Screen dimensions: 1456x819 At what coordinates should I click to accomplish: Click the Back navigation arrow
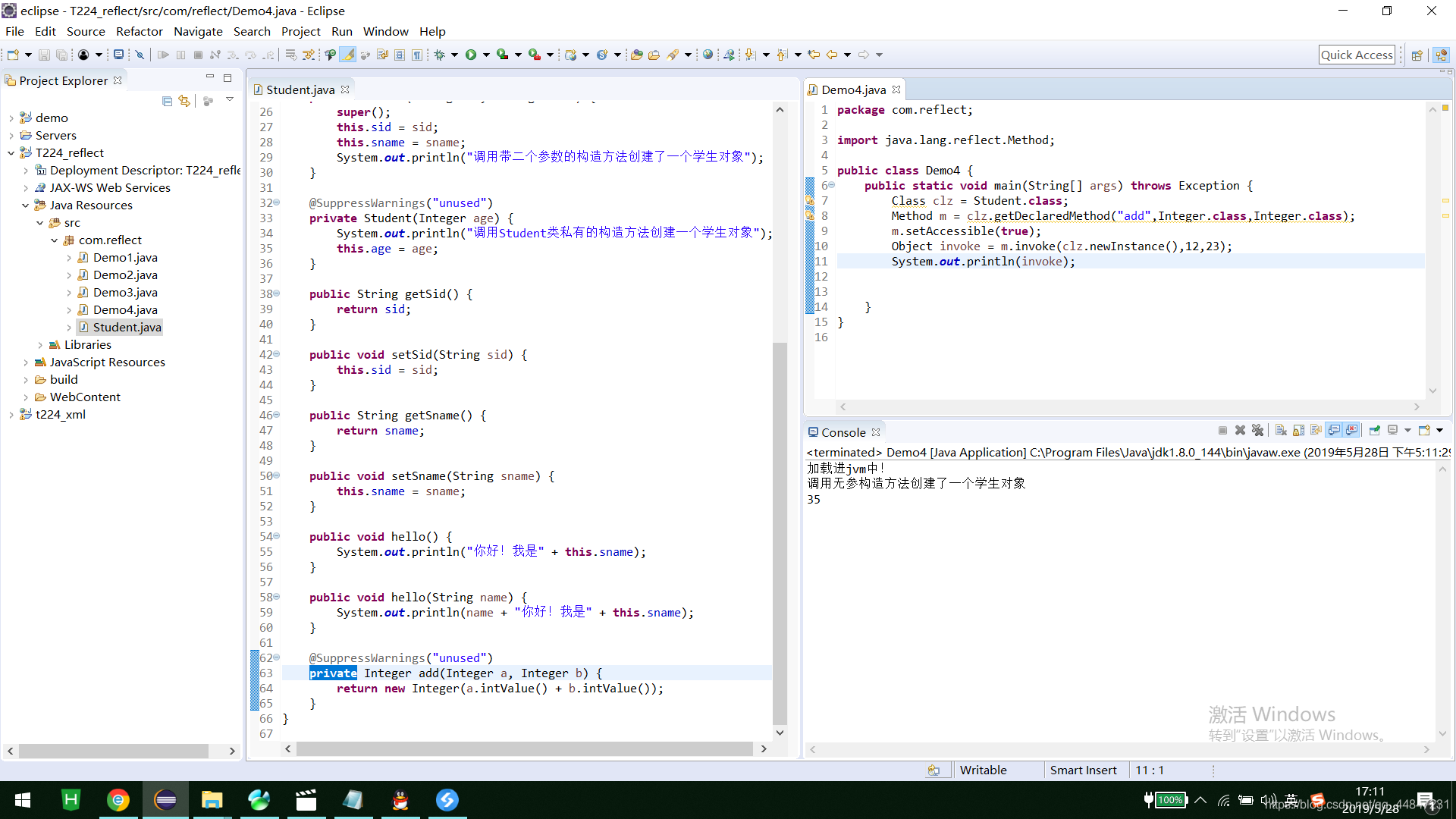coord(832,55)
